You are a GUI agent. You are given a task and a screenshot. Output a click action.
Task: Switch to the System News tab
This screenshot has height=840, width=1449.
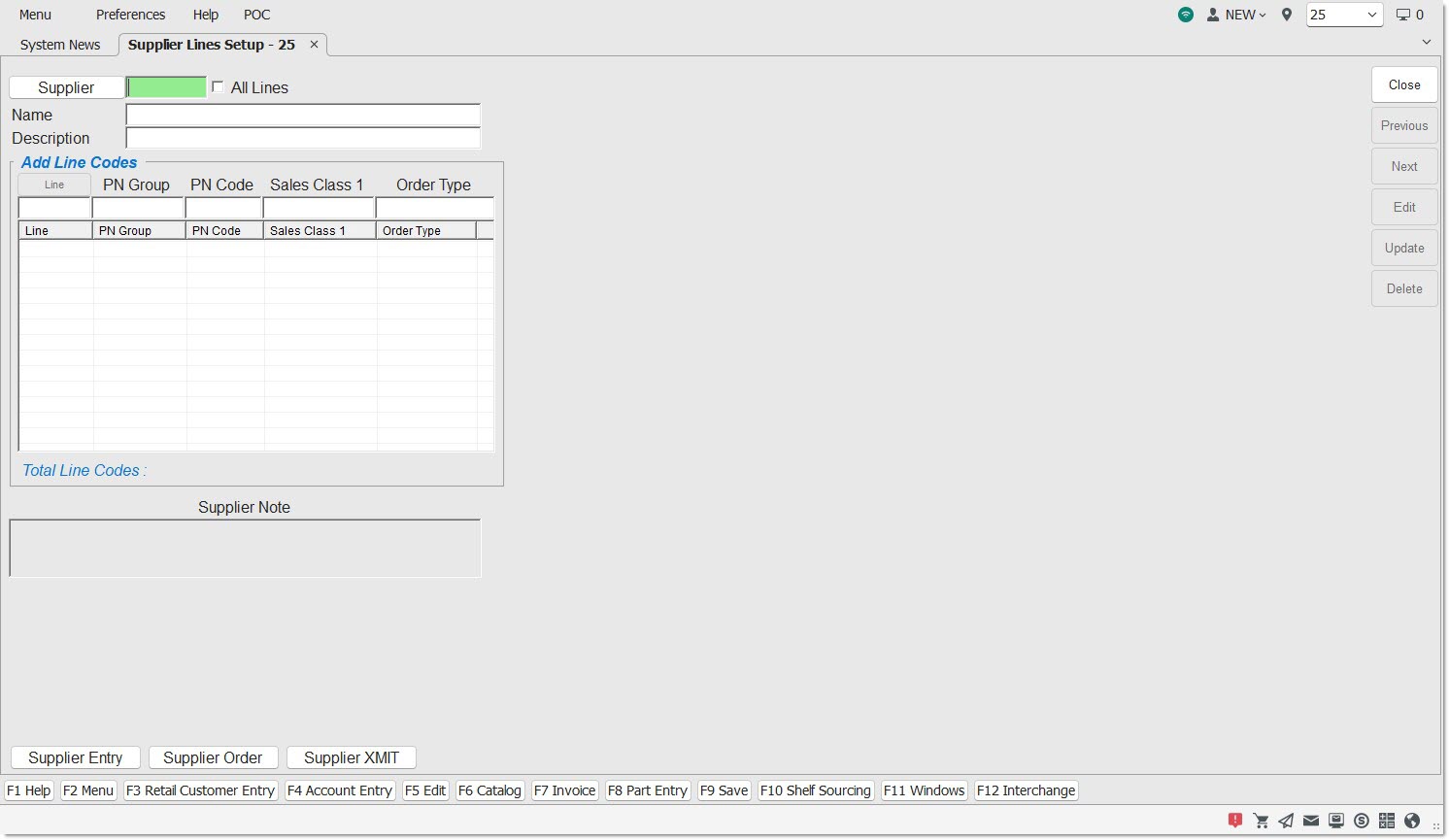click(x=60, y=45)
